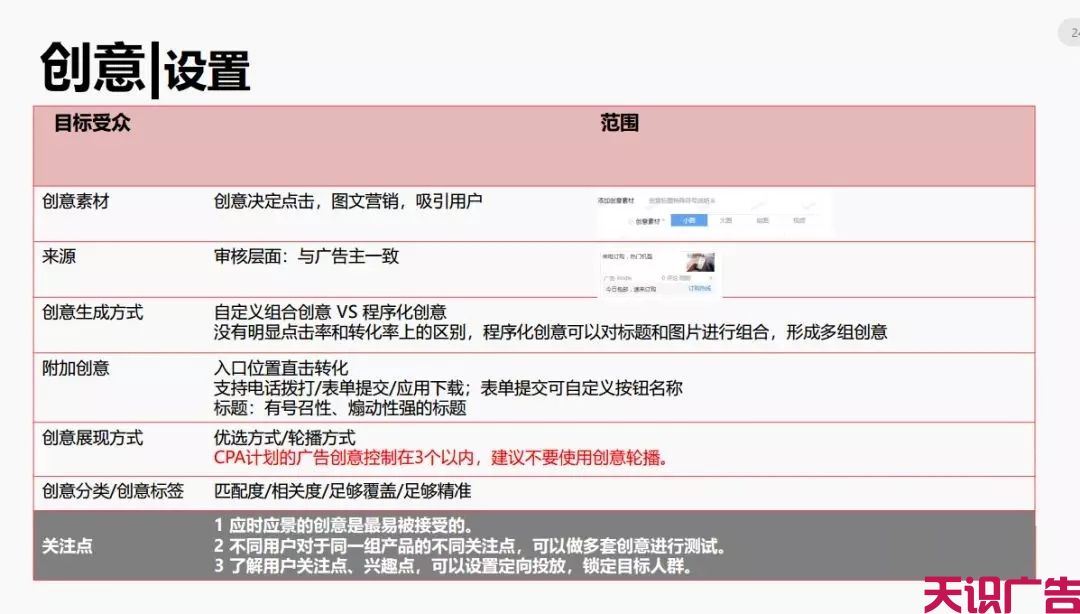Click the 创意生成方式 row label
Viewport: 1080px width, 614px height.
tap(92, 312)
